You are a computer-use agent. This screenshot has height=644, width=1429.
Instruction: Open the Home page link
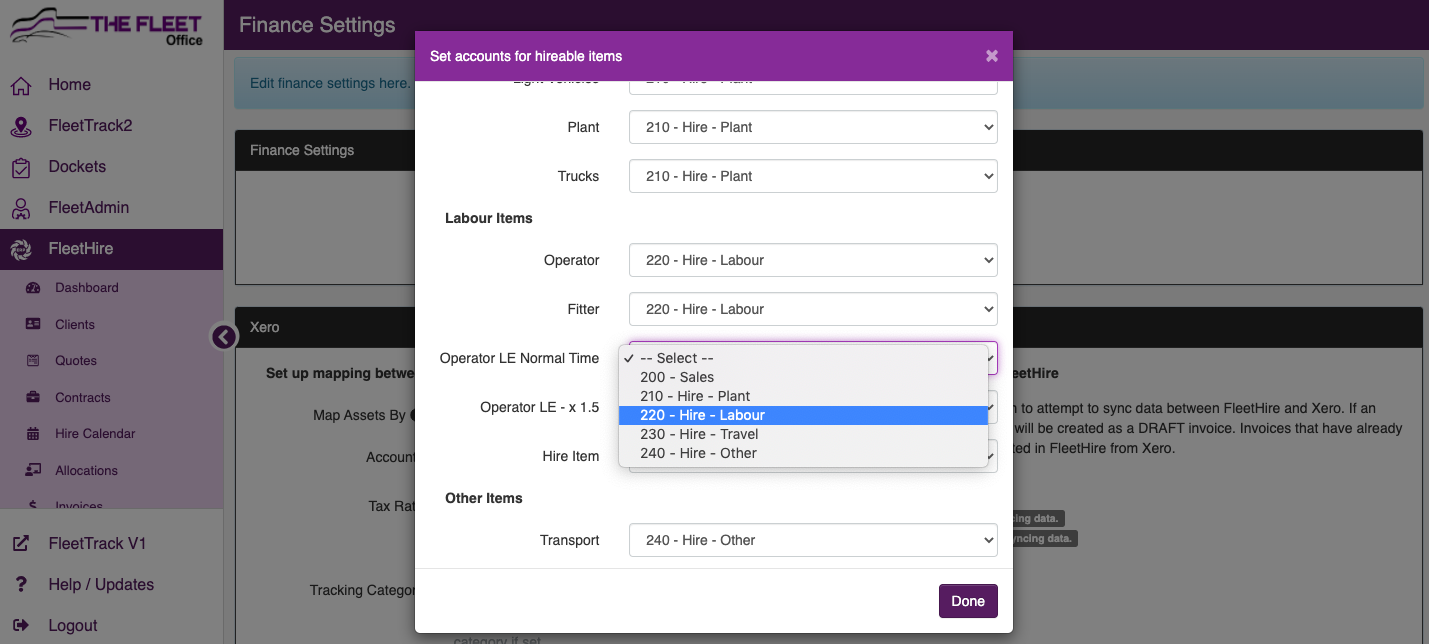pyautogui.click(x=69, y=85)
